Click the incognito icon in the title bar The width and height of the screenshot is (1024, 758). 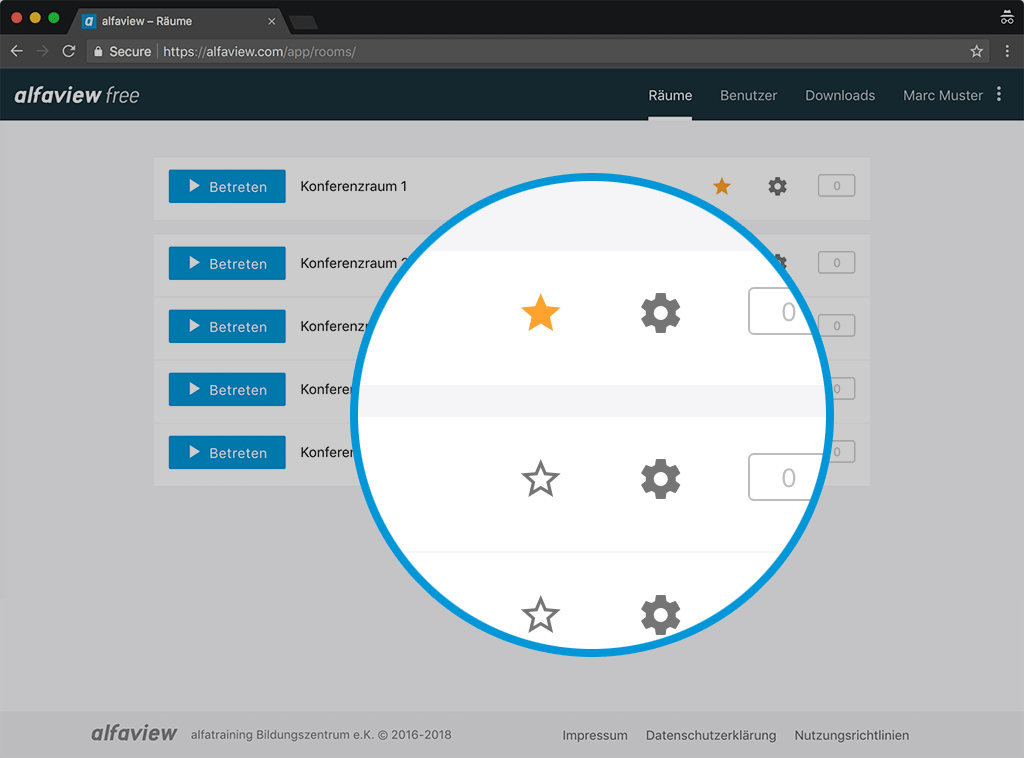click(x=1007, y=18)
